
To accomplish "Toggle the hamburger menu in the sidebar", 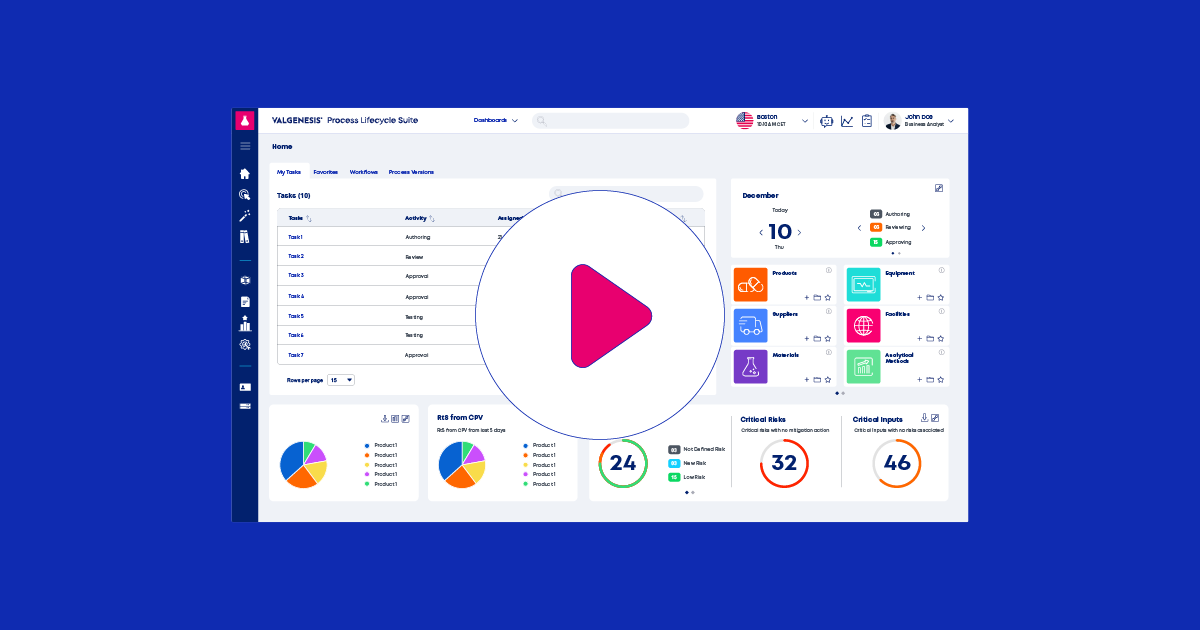I will tap(245, 146).
